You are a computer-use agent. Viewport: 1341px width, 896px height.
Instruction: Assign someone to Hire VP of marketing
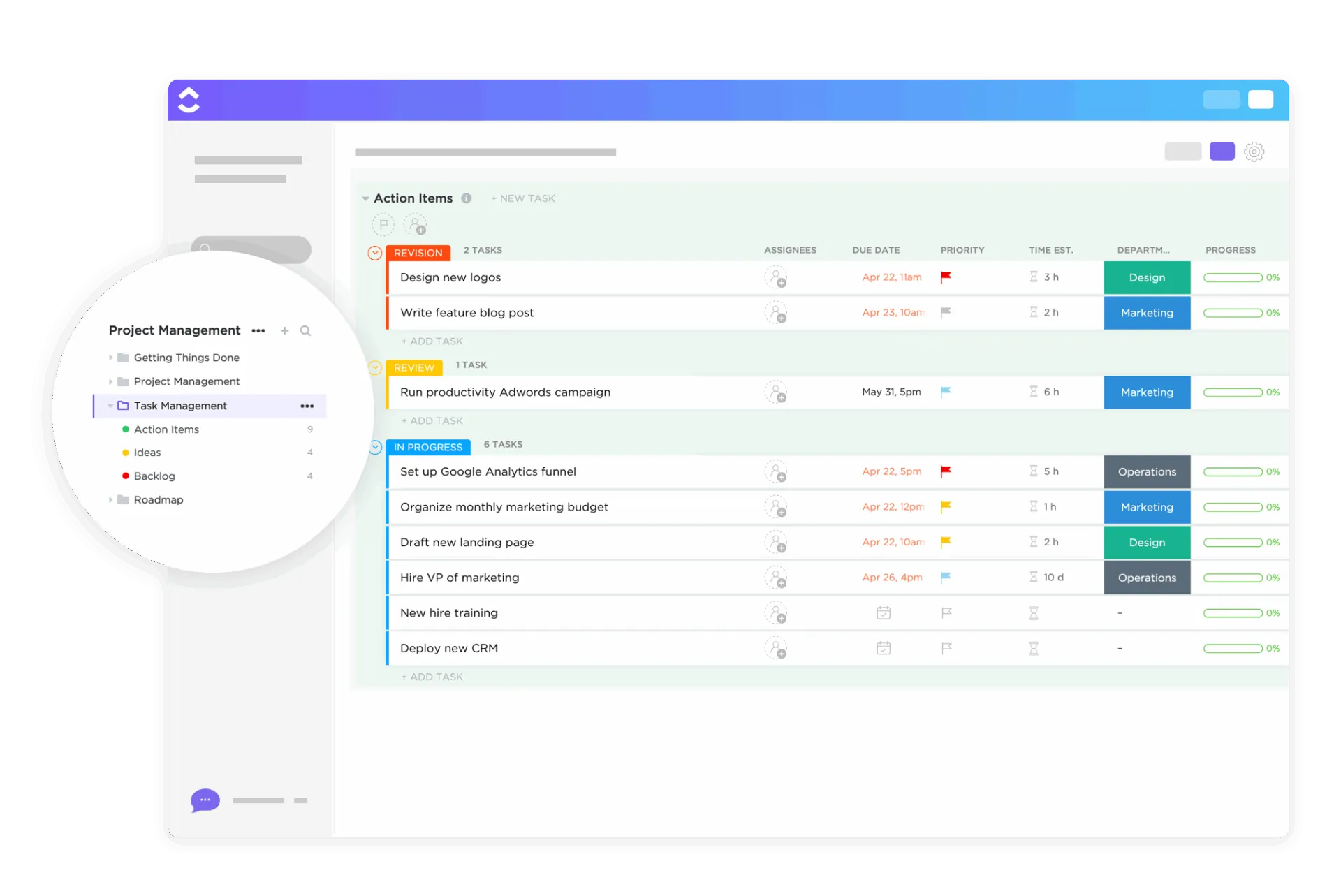click(x=775, y=578)
